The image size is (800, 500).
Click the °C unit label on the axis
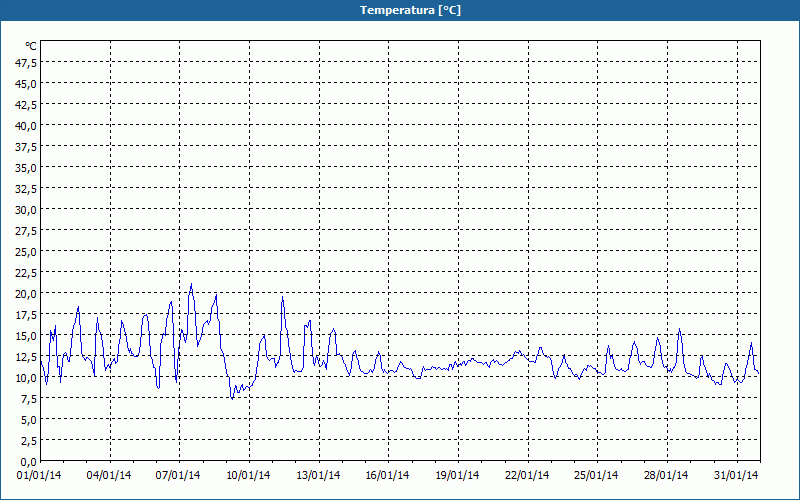[x=31, y=46]
